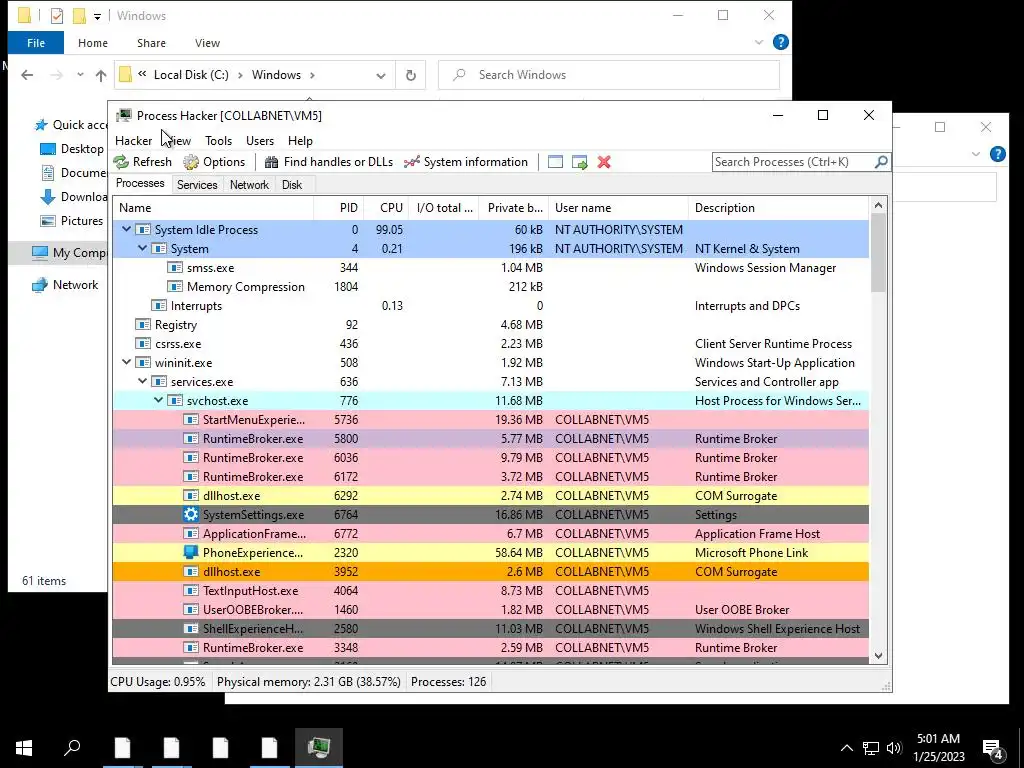Open the System information graph icon
This screenshot has height=768, width=1024.
tap(411, 162)
